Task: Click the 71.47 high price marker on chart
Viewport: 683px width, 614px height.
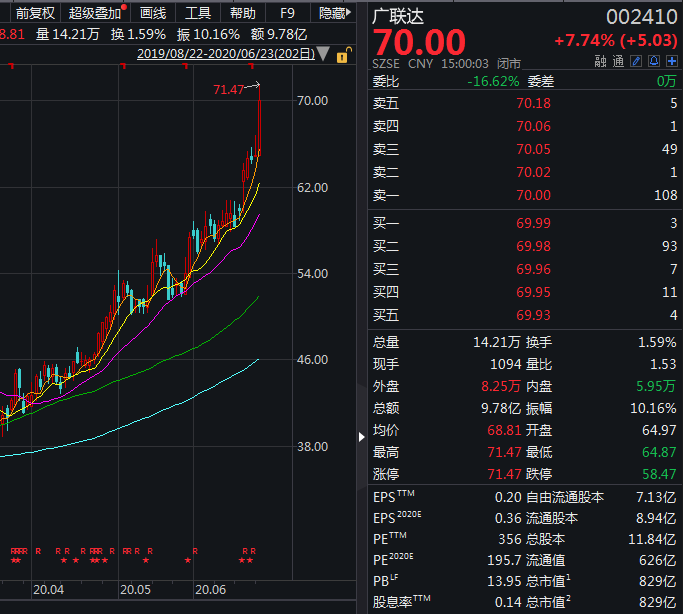Action: coord(229,90)
